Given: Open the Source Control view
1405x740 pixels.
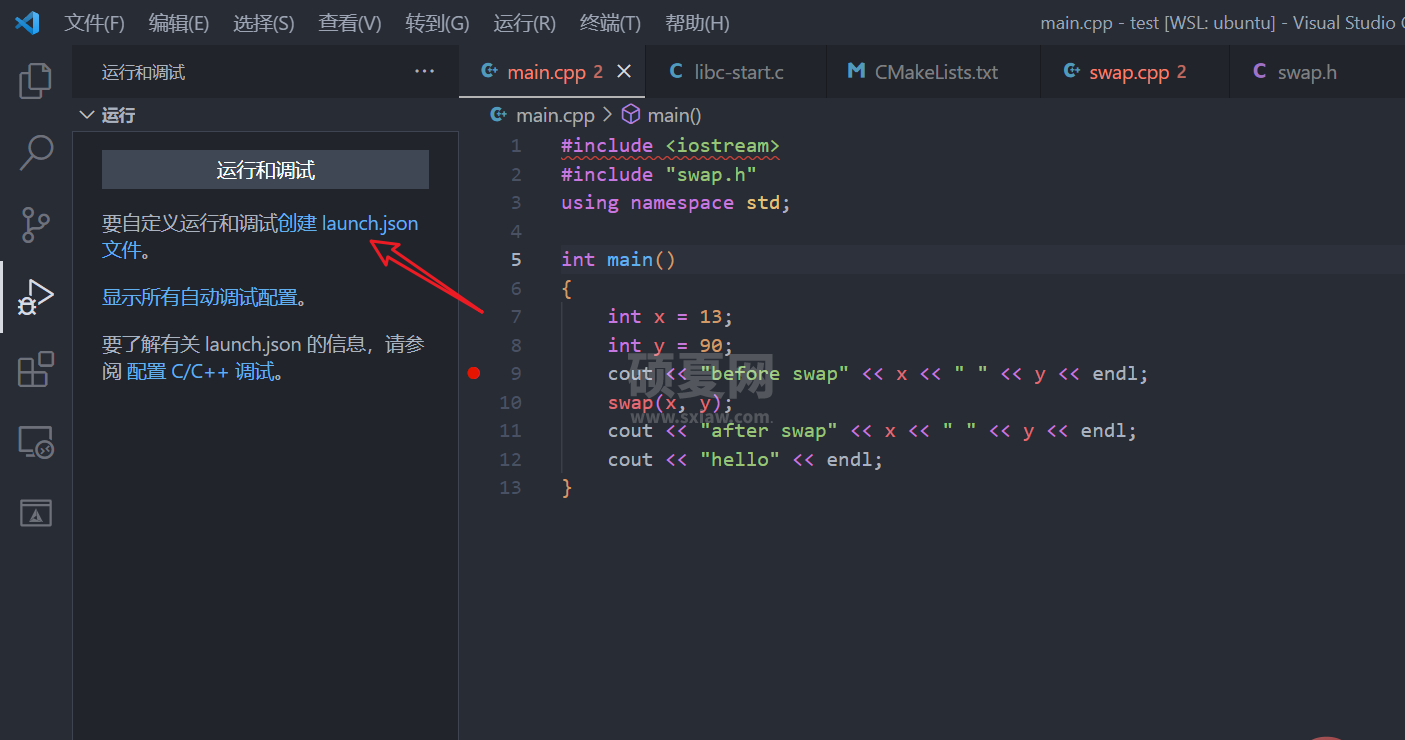Looking at the screenshot, I should (36, 225).
